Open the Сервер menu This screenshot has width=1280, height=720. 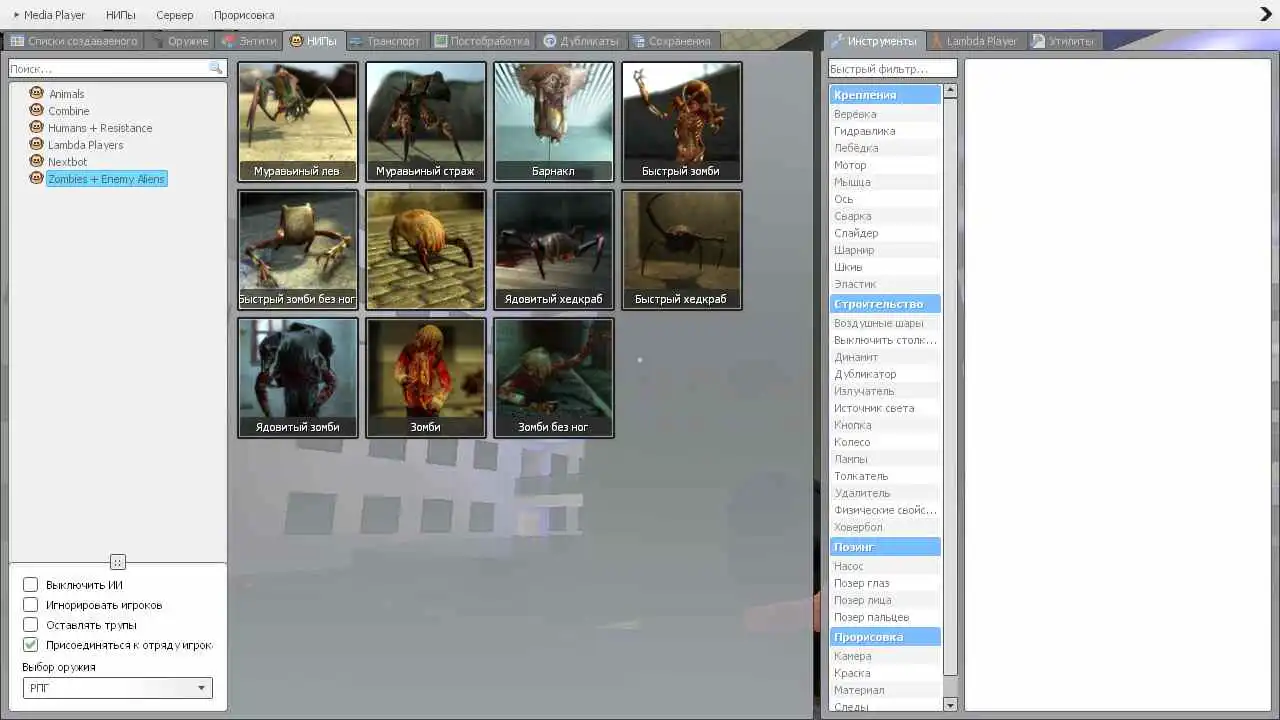(175, 15)
